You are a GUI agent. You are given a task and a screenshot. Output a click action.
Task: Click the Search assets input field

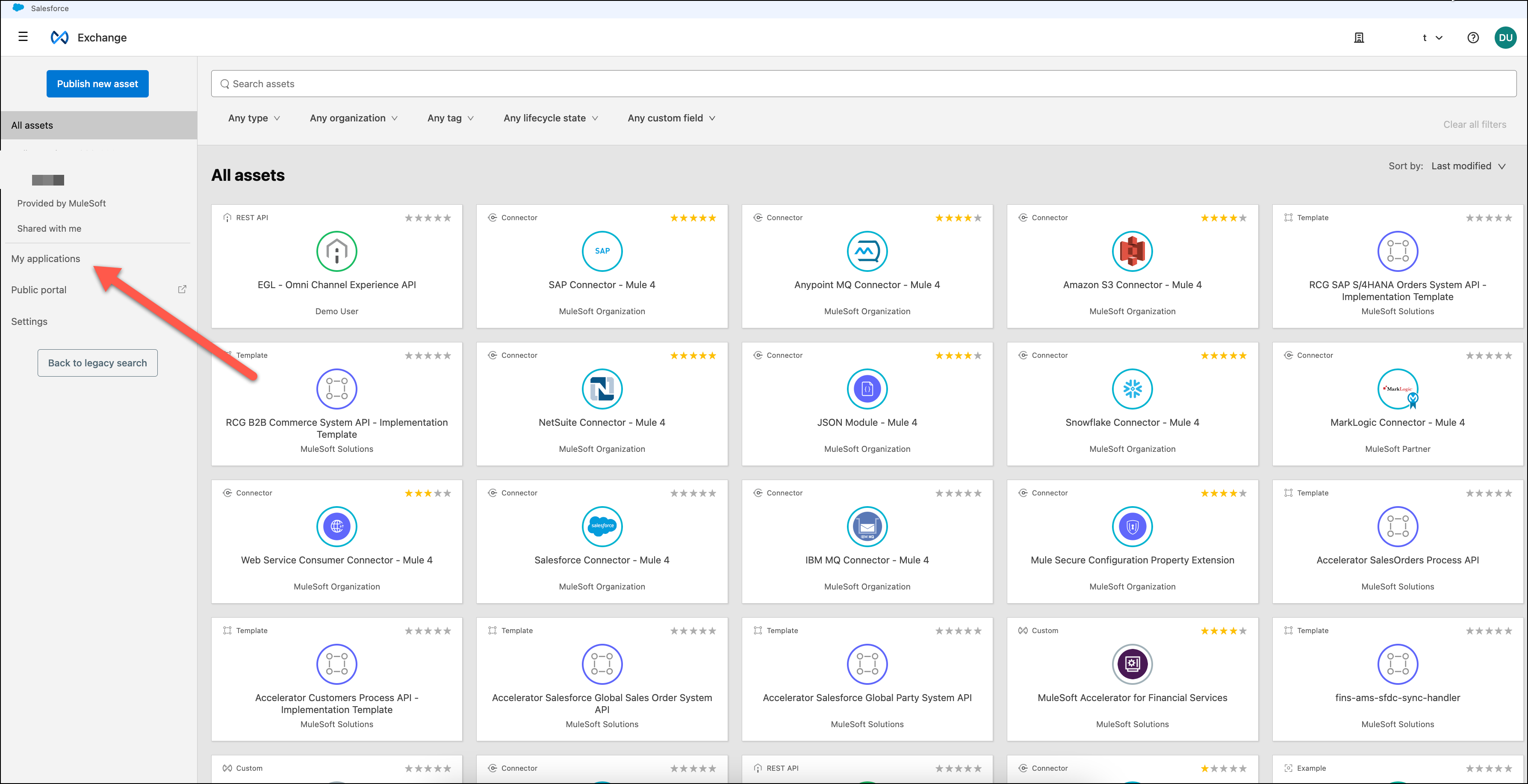(x=864, y=84)
